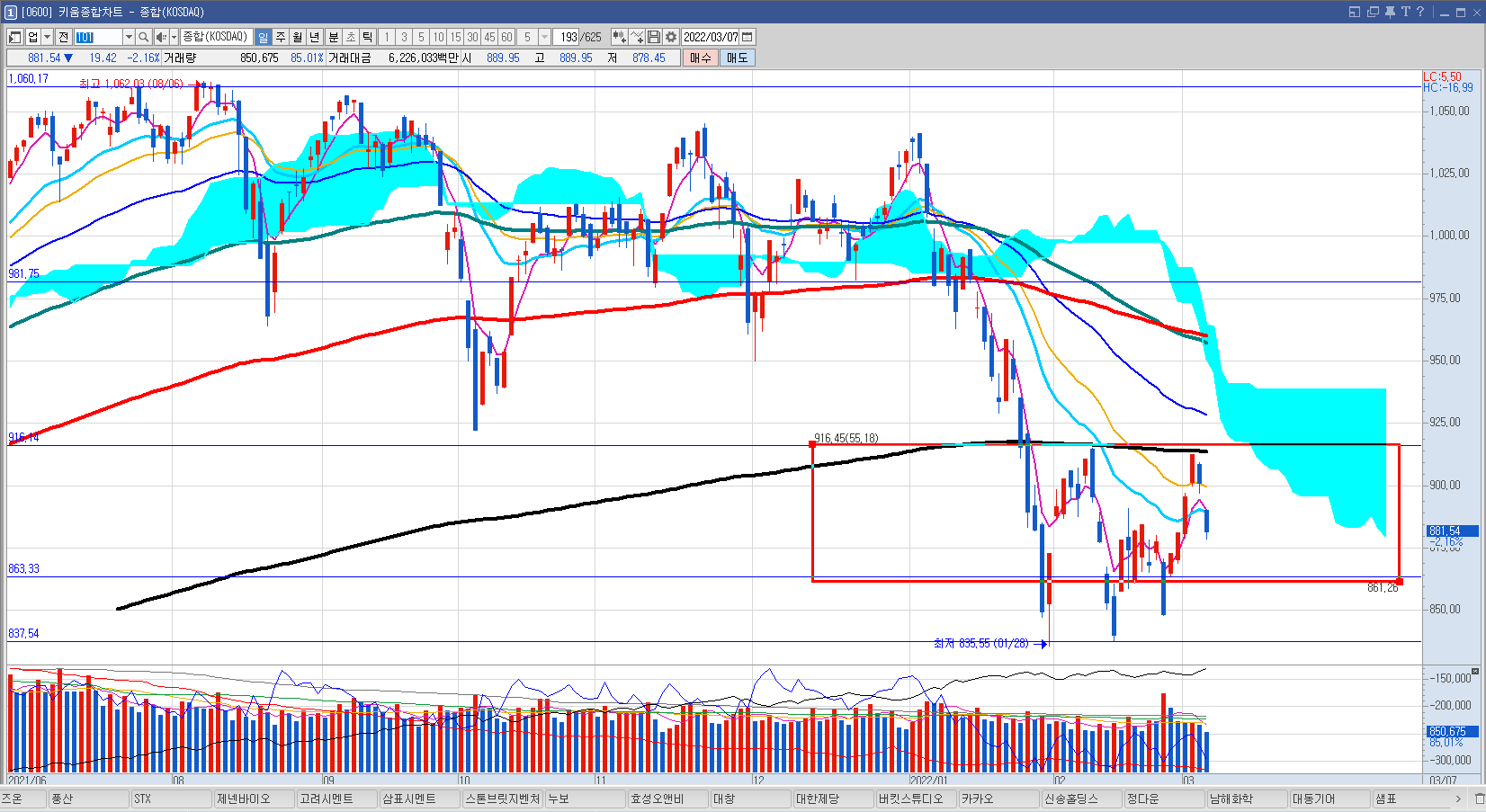Open the 효성오앤비 stock tab

tap(668, 799)
